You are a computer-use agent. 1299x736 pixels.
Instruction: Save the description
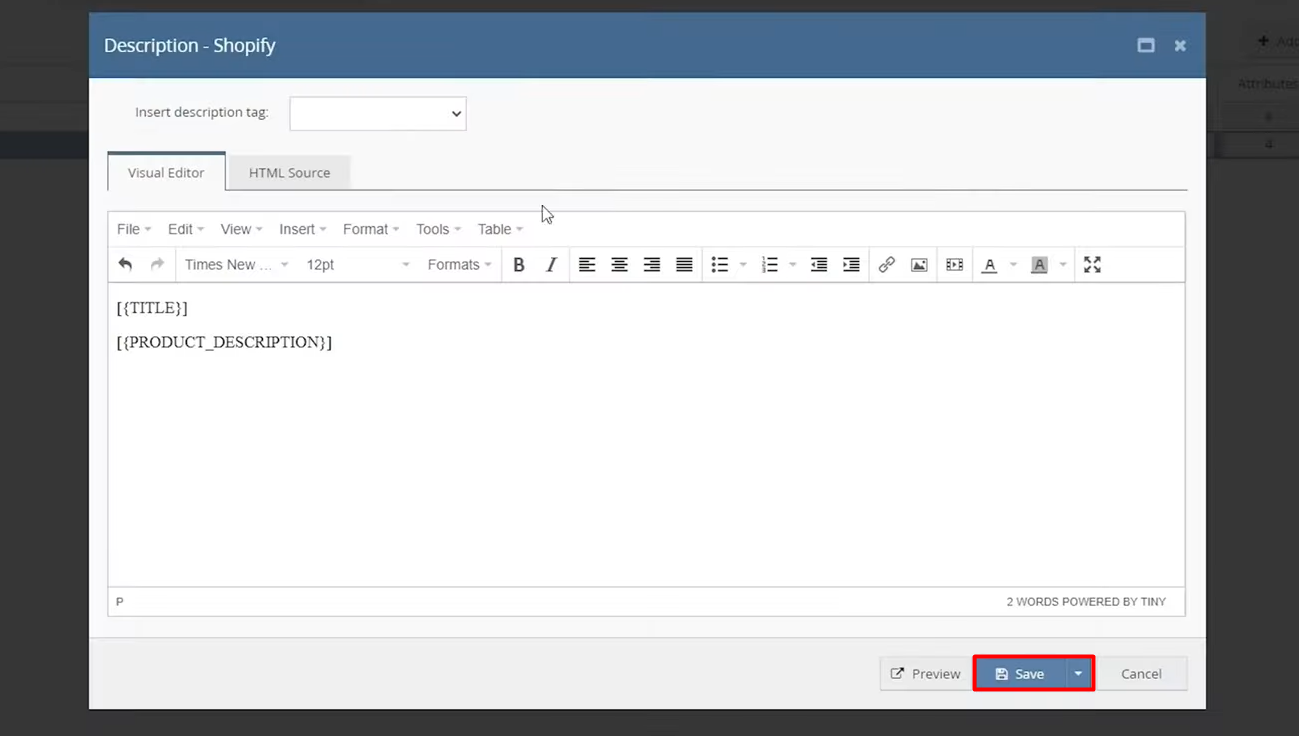(1020, 674)
